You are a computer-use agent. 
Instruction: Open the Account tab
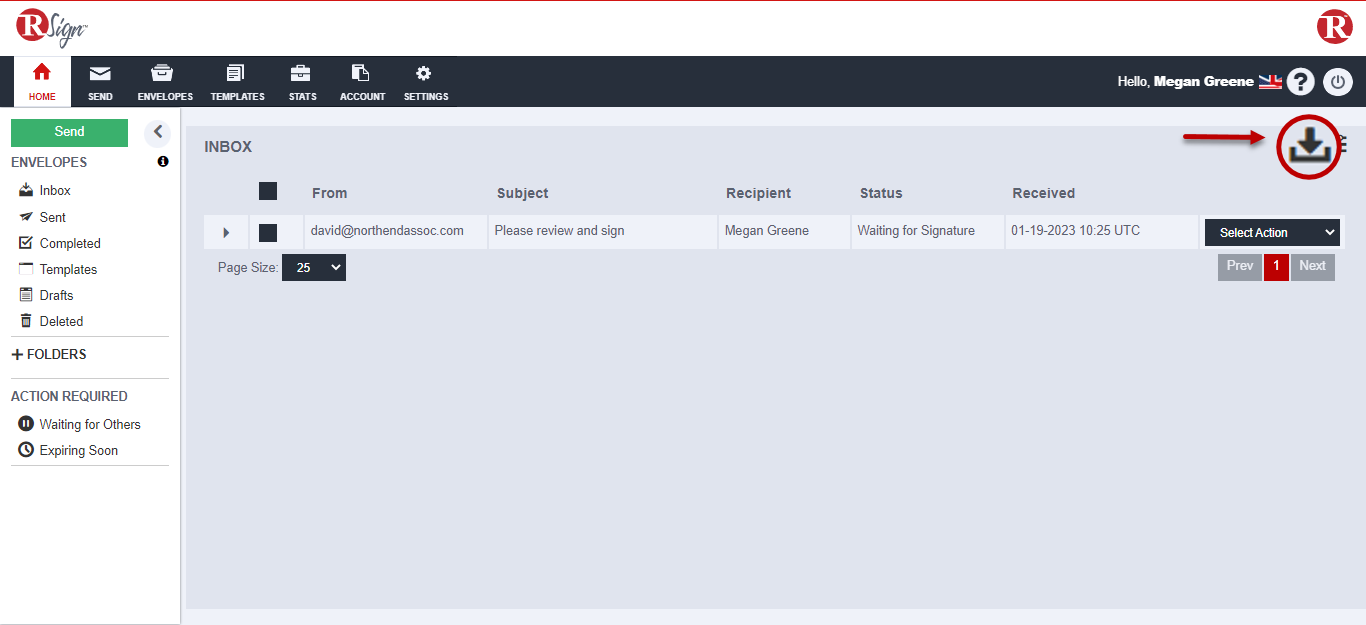362,82
